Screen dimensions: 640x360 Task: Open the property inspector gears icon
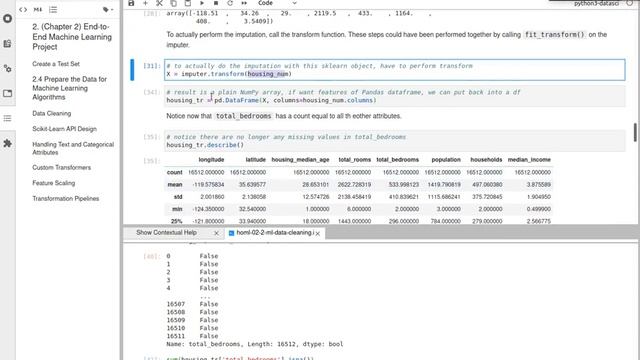(7, 69)
